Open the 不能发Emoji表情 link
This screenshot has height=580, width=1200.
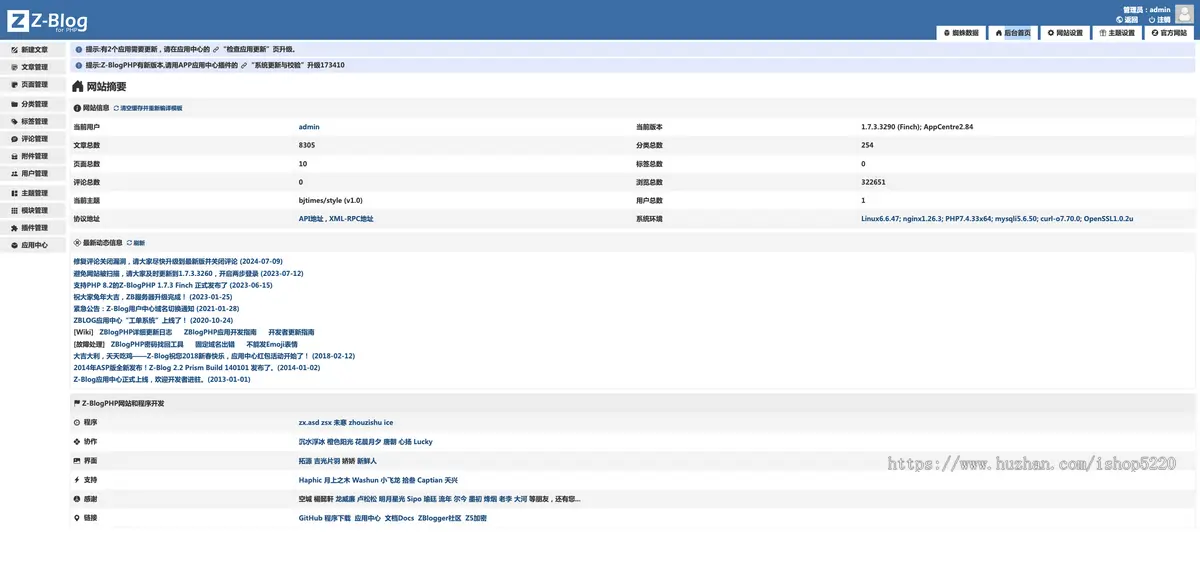point(272,344)
